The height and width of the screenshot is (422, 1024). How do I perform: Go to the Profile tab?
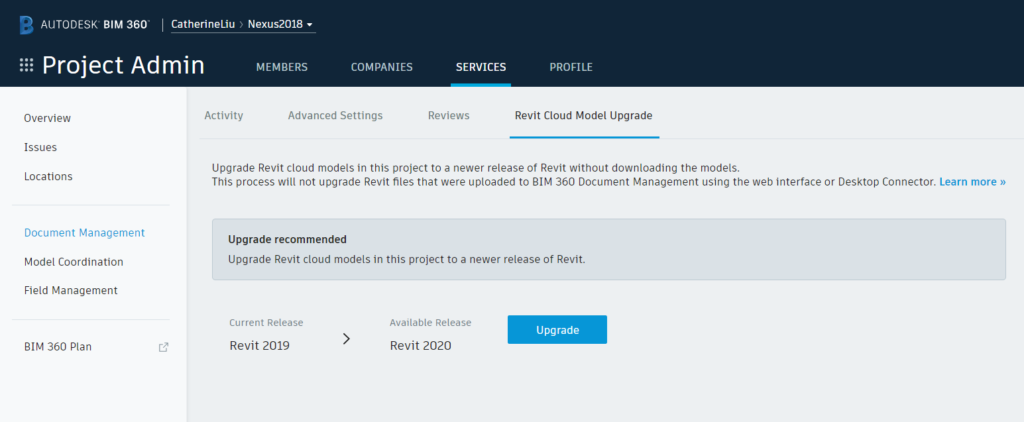(571, 67)
